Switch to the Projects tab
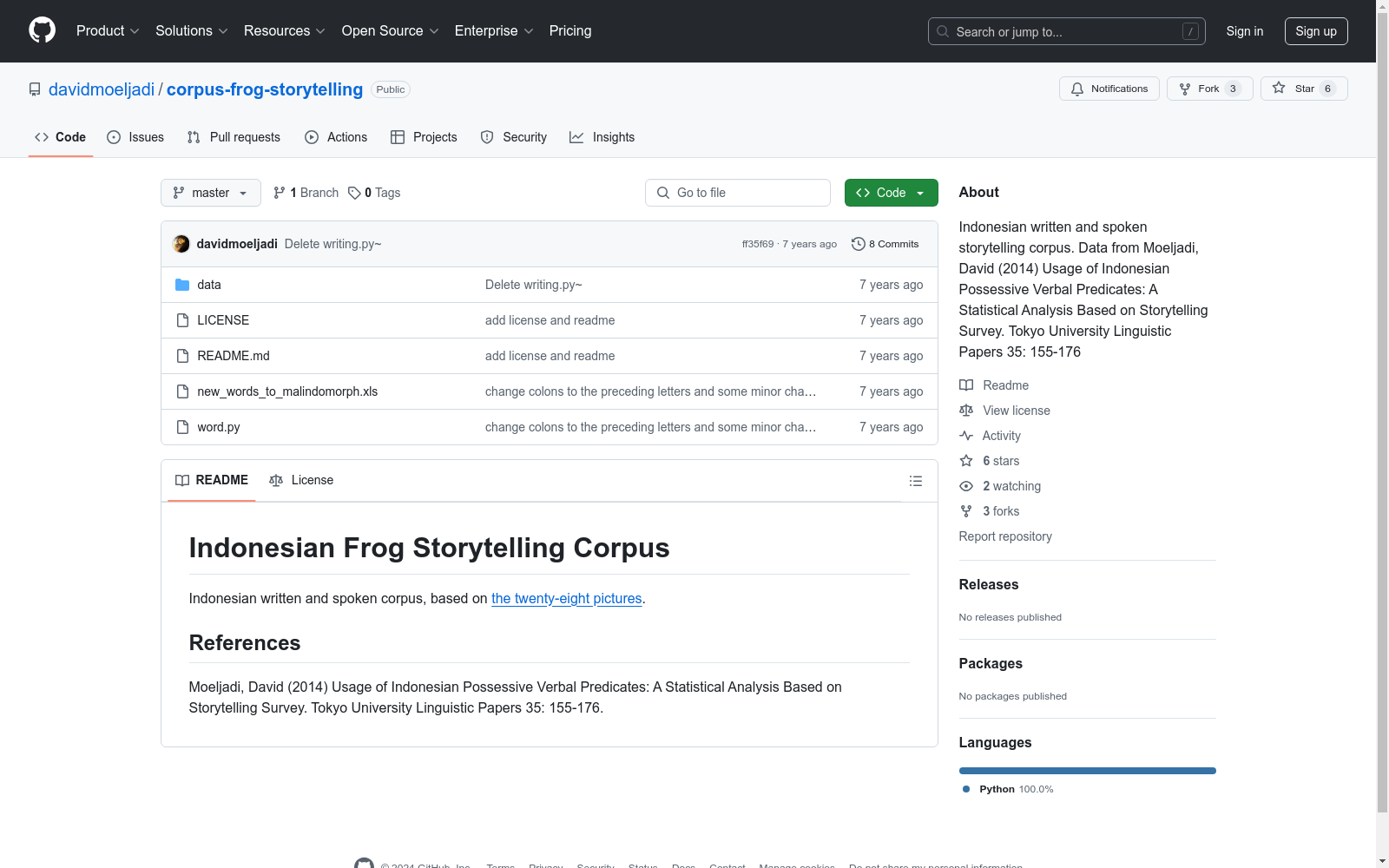The width and height of the screenshot is (1389, 868). pos(424,137)
